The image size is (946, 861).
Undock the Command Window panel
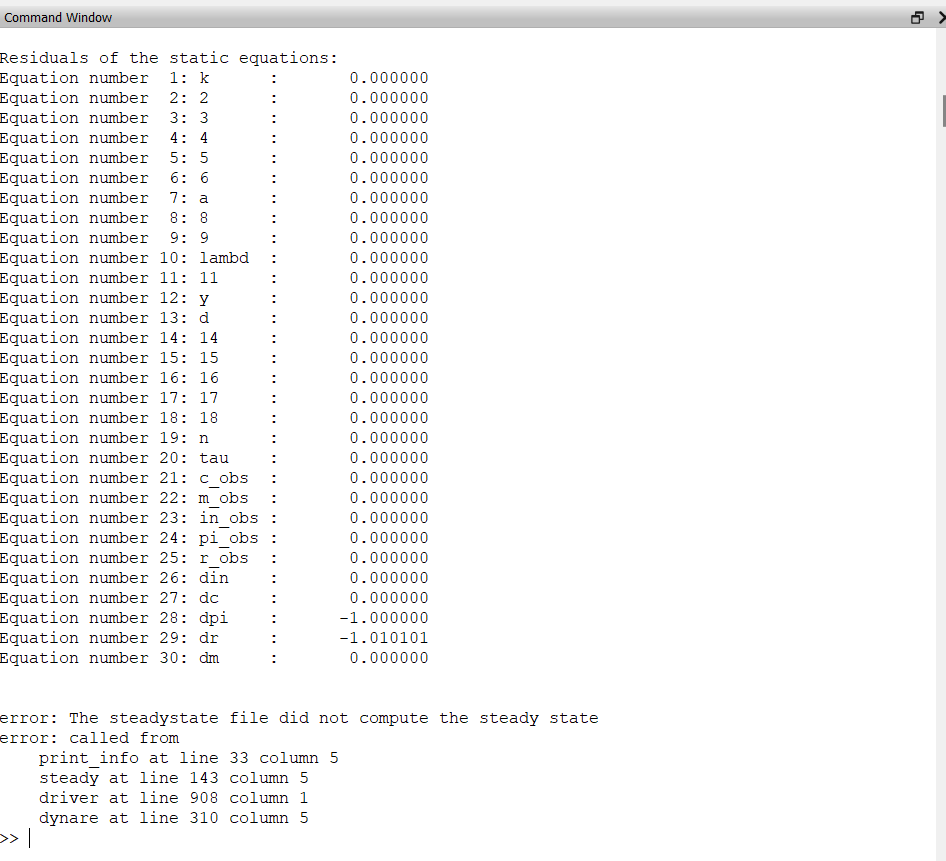click(917, 18)
